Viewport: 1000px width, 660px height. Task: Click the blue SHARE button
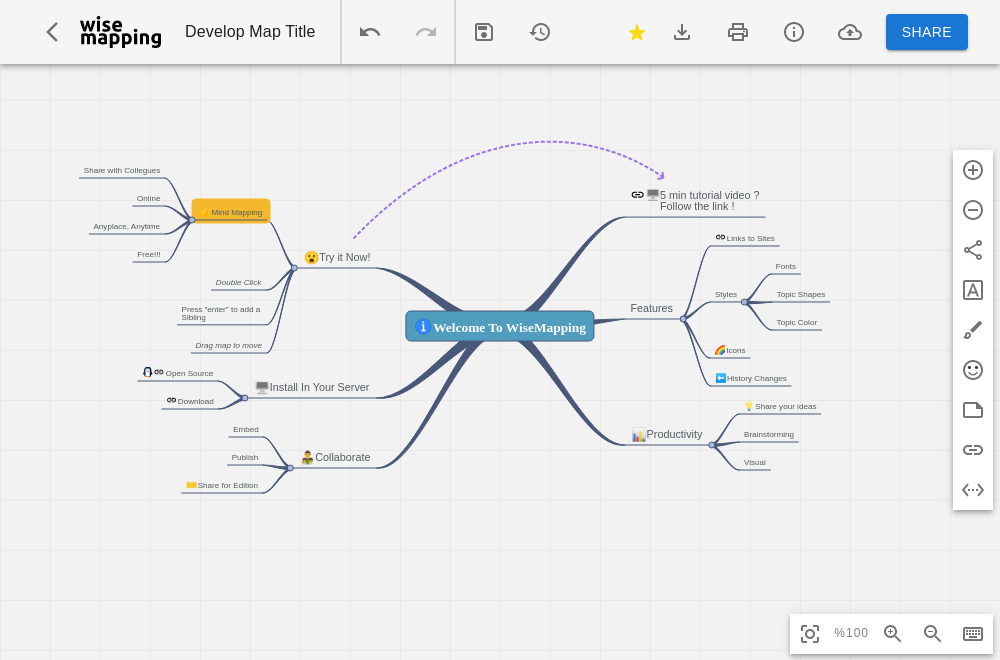(x=927, y=32)
